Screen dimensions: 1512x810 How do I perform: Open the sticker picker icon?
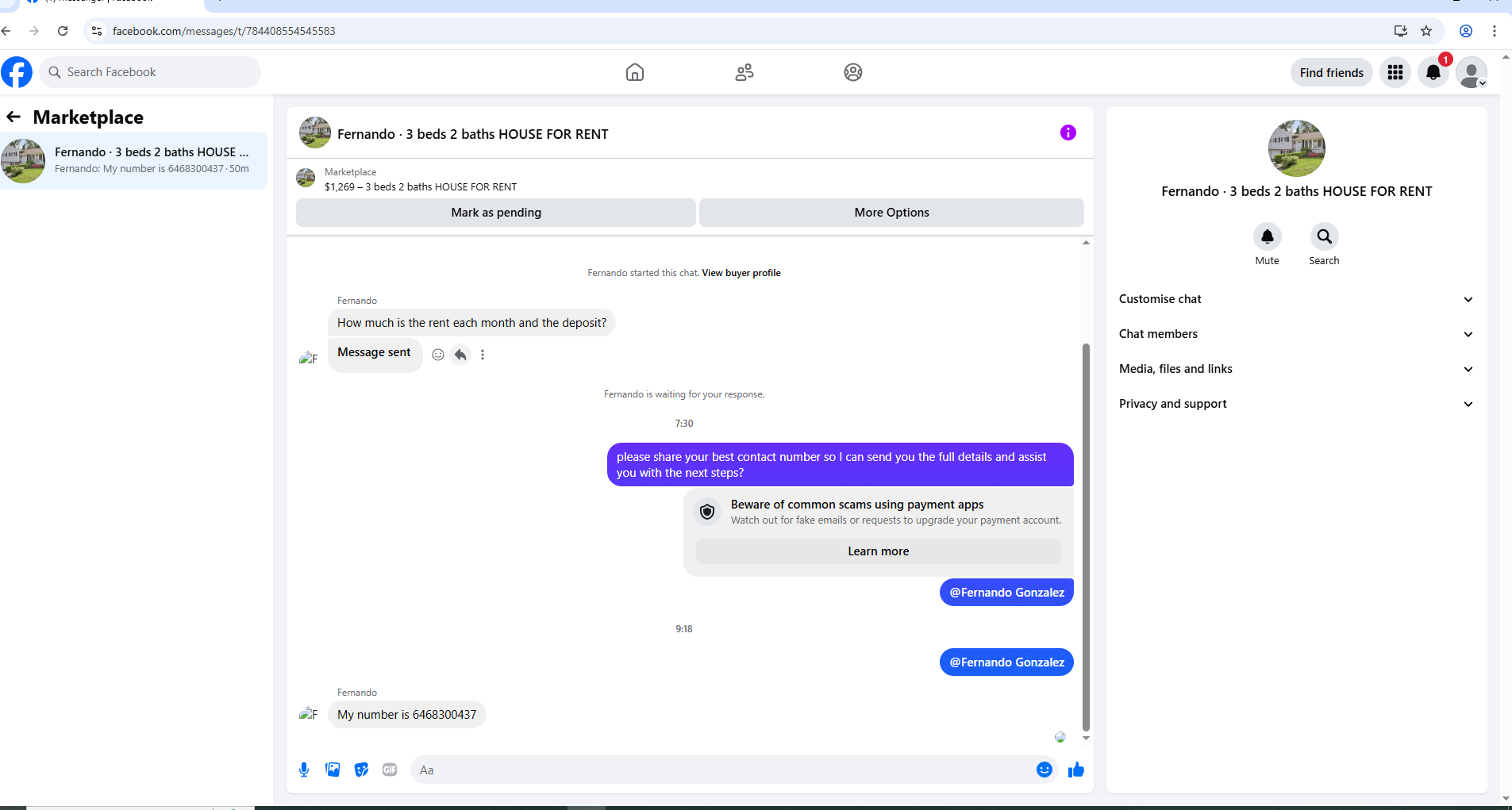coord(361,770)
